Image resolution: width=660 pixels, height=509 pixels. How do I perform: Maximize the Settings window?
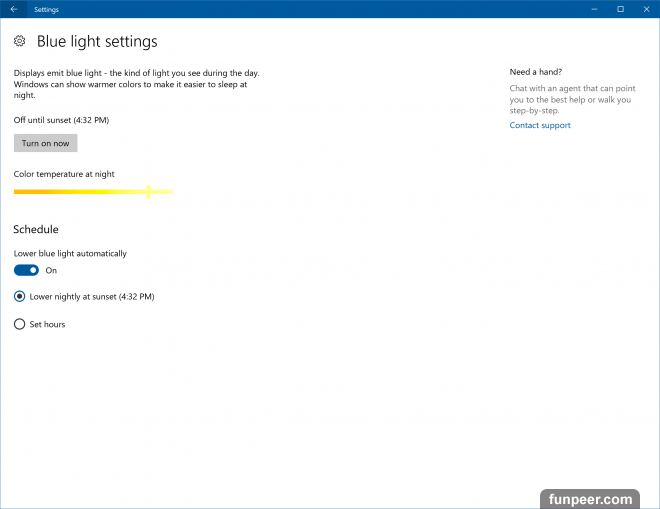tap(620, 9)
